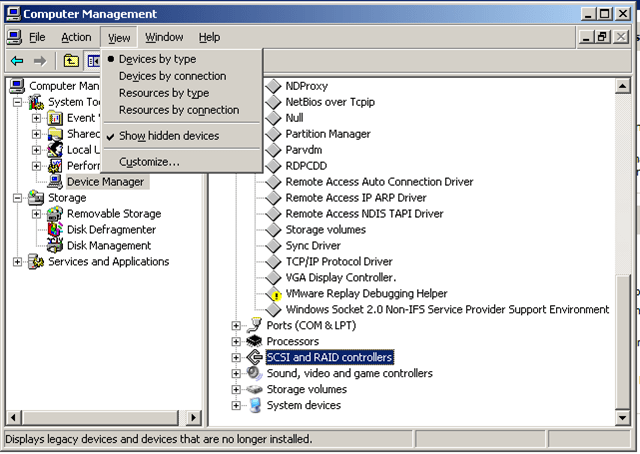The height and width of the screenshot is (454, 640).
Task: Click the Sound, video and game controllers icon
Action: [255, 373]
